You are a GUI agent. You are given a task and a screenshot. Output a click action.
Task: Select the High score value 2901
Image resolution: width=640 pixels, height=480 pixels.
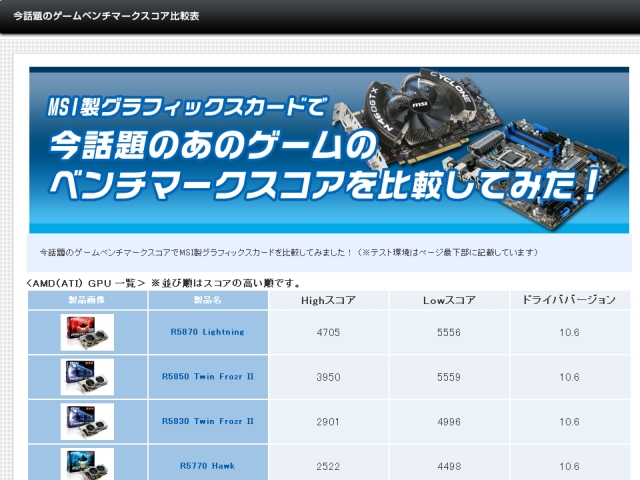coord(328,422)
